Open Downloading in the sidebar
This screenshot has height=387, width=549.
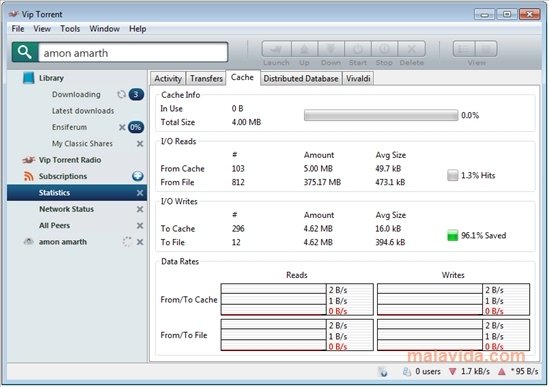click(76, 95)
